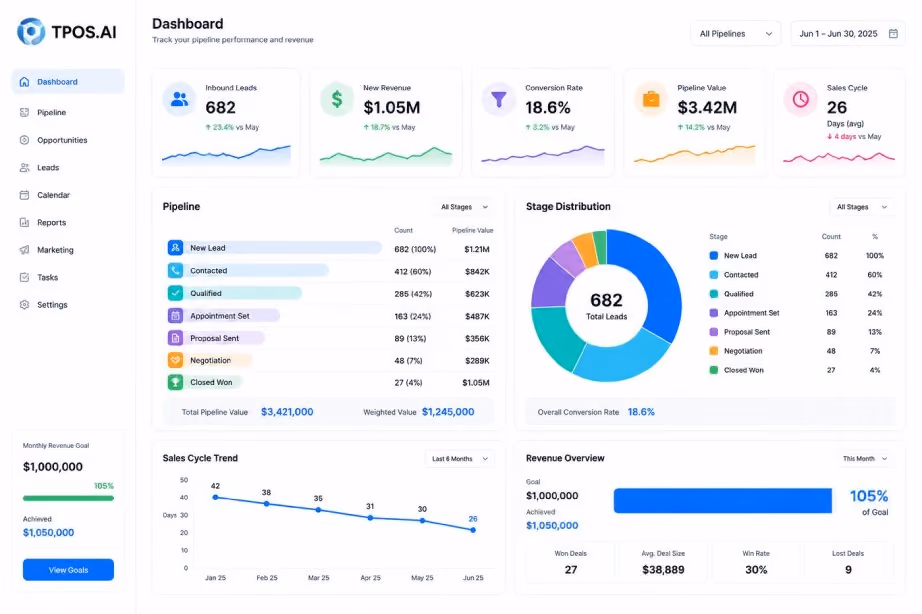The image size is (922, 614).
Task: Click the Pipeline Value briefcase icon
Action: point(651,99)
